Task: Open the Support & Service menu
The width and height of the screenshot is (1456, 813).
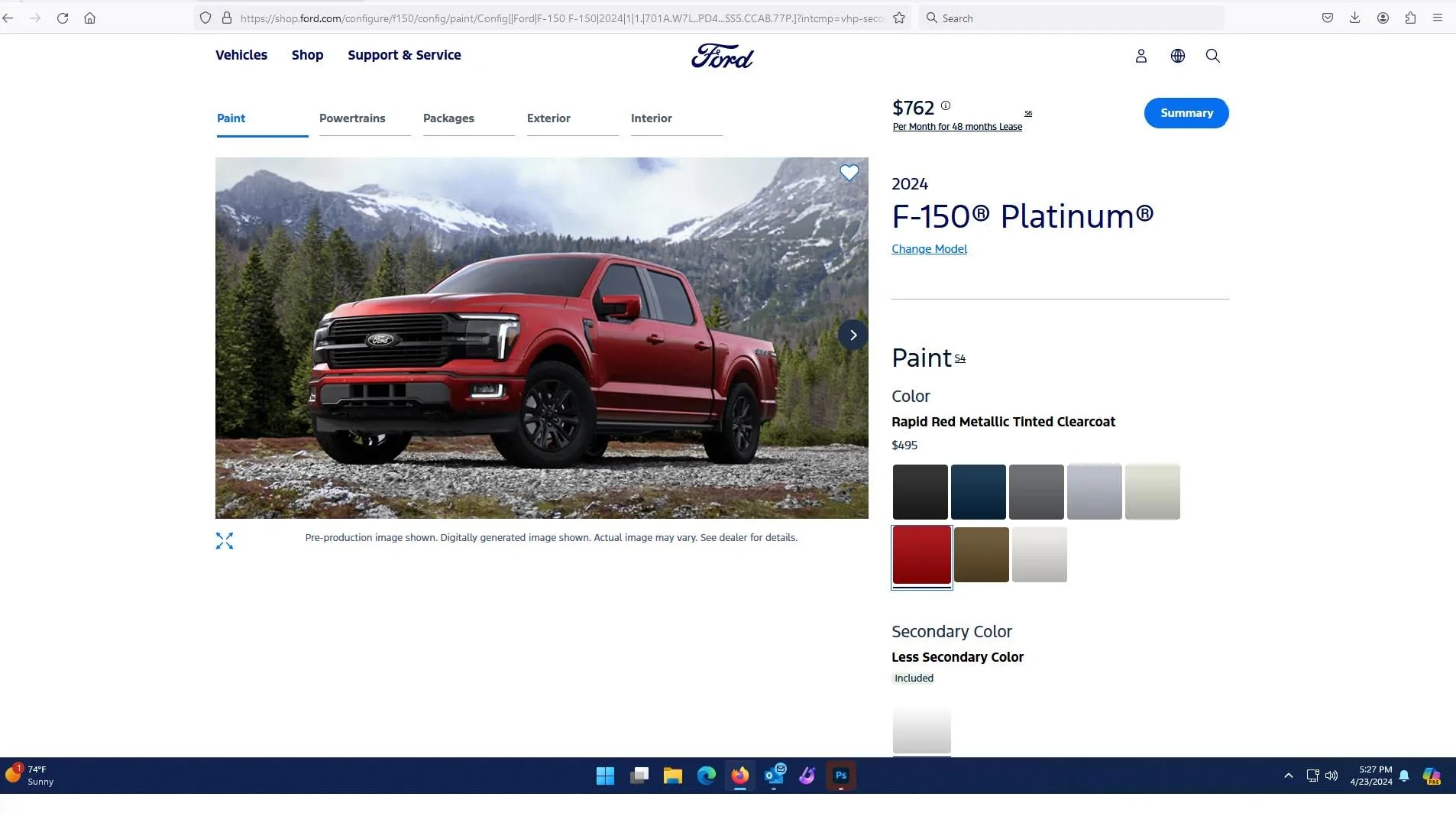Action: tap(404, 55)
